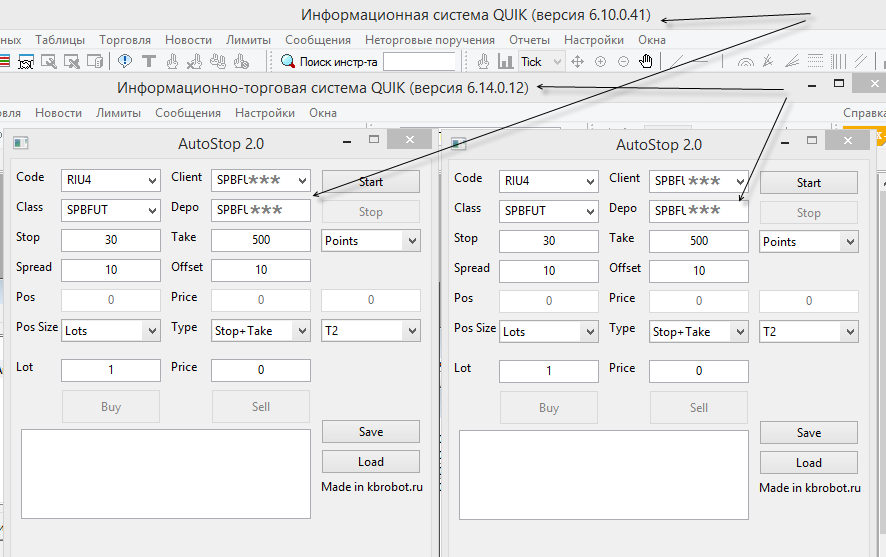The height and width of the screenshot is (557, 886).
Task: Click Save button in left AutoStop window
Action: click(x=371, y=432)
